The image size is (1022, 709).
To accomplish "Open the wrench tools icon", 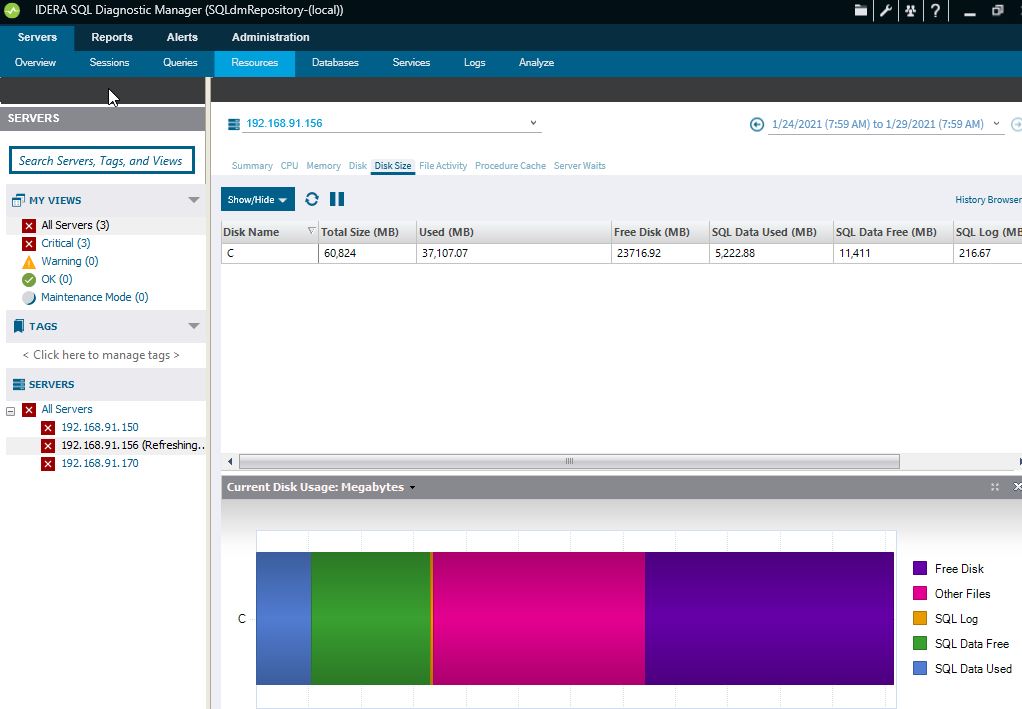I will coord(885,10).
